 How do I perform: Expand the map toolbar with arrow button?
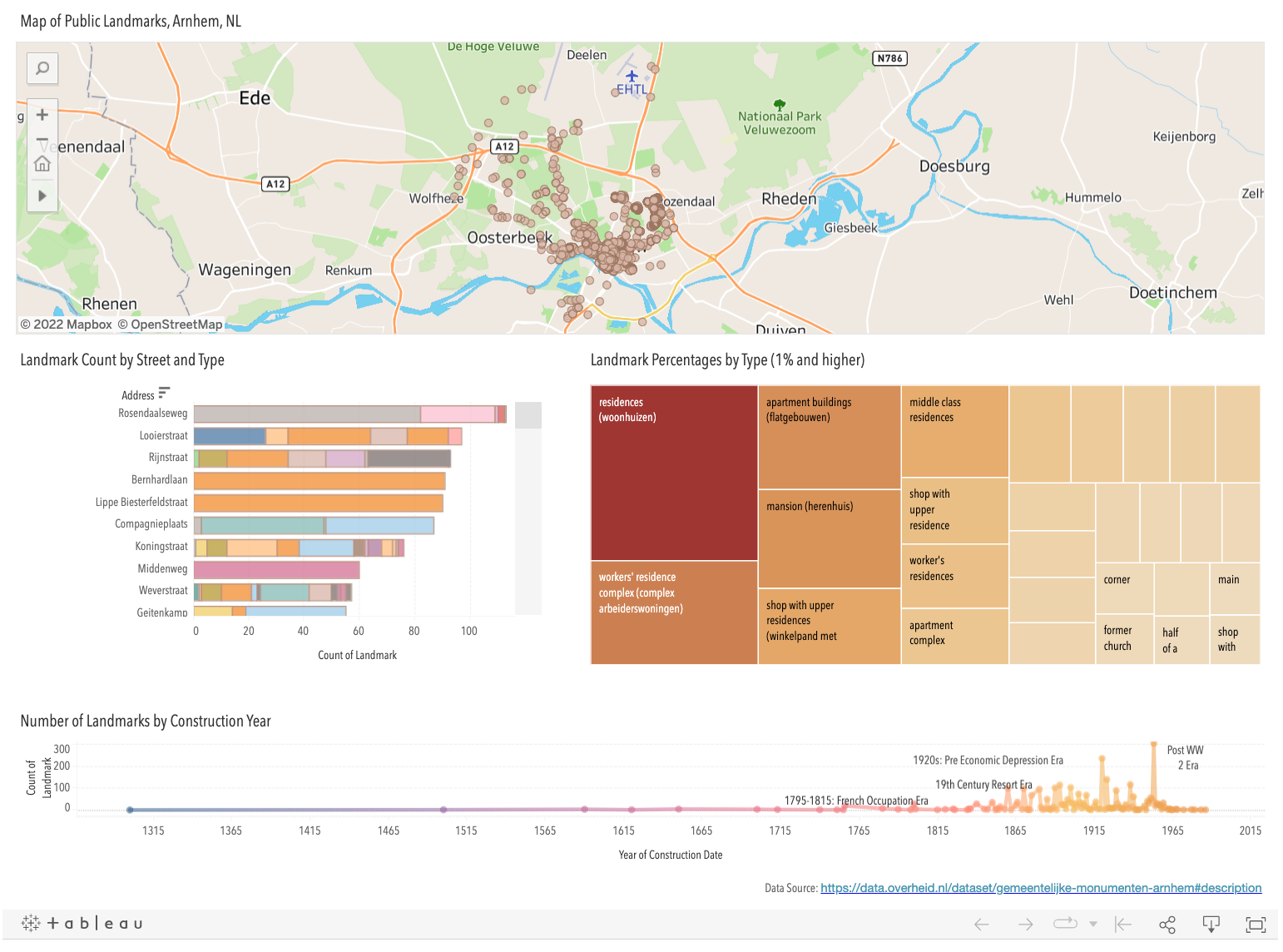click(42, 196)
